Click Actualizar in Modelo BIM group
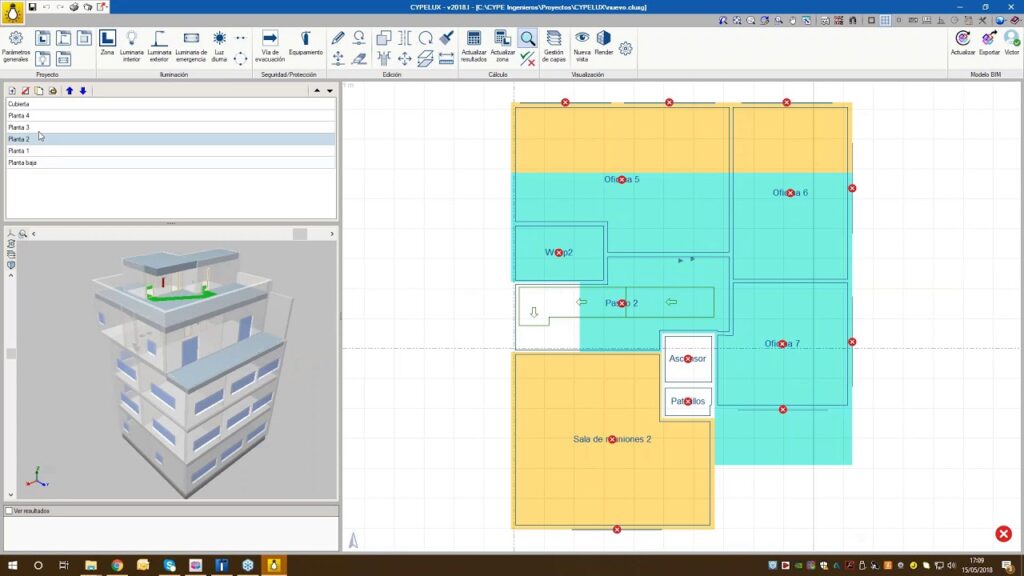This screenshot has width=1024, height=576. [x=962, y=43]
